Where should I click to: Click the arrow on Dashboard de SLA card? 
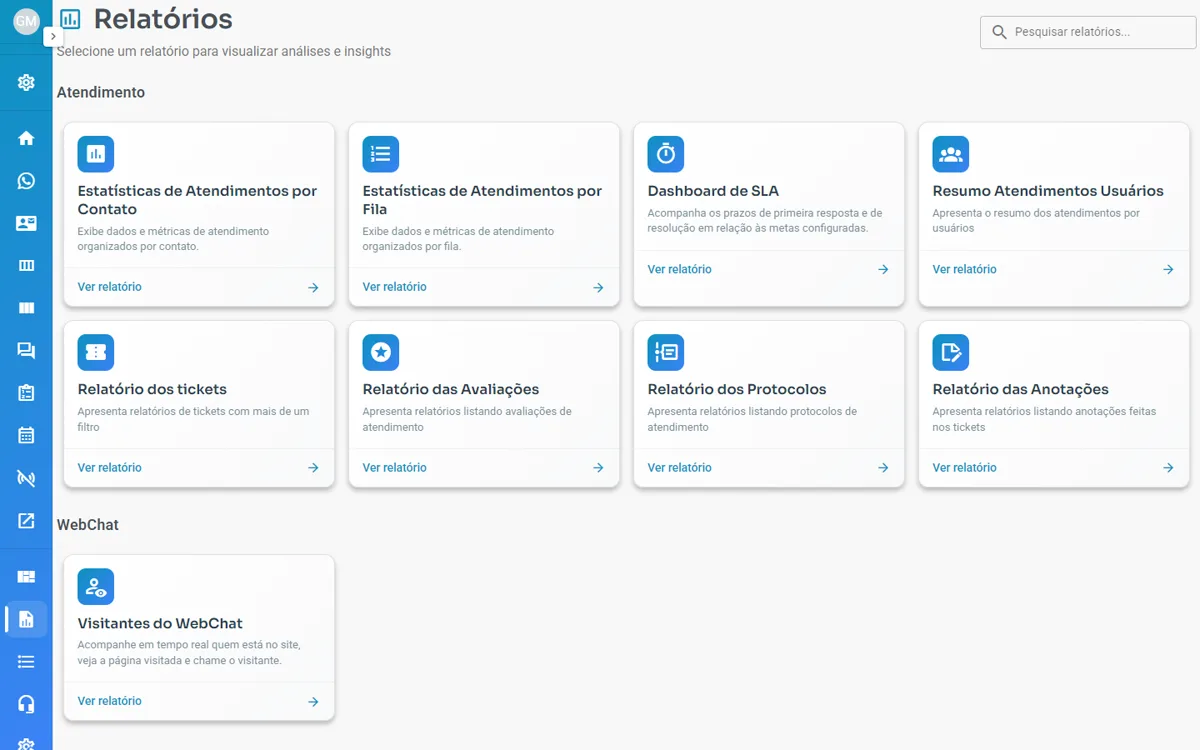click(883, 270)
